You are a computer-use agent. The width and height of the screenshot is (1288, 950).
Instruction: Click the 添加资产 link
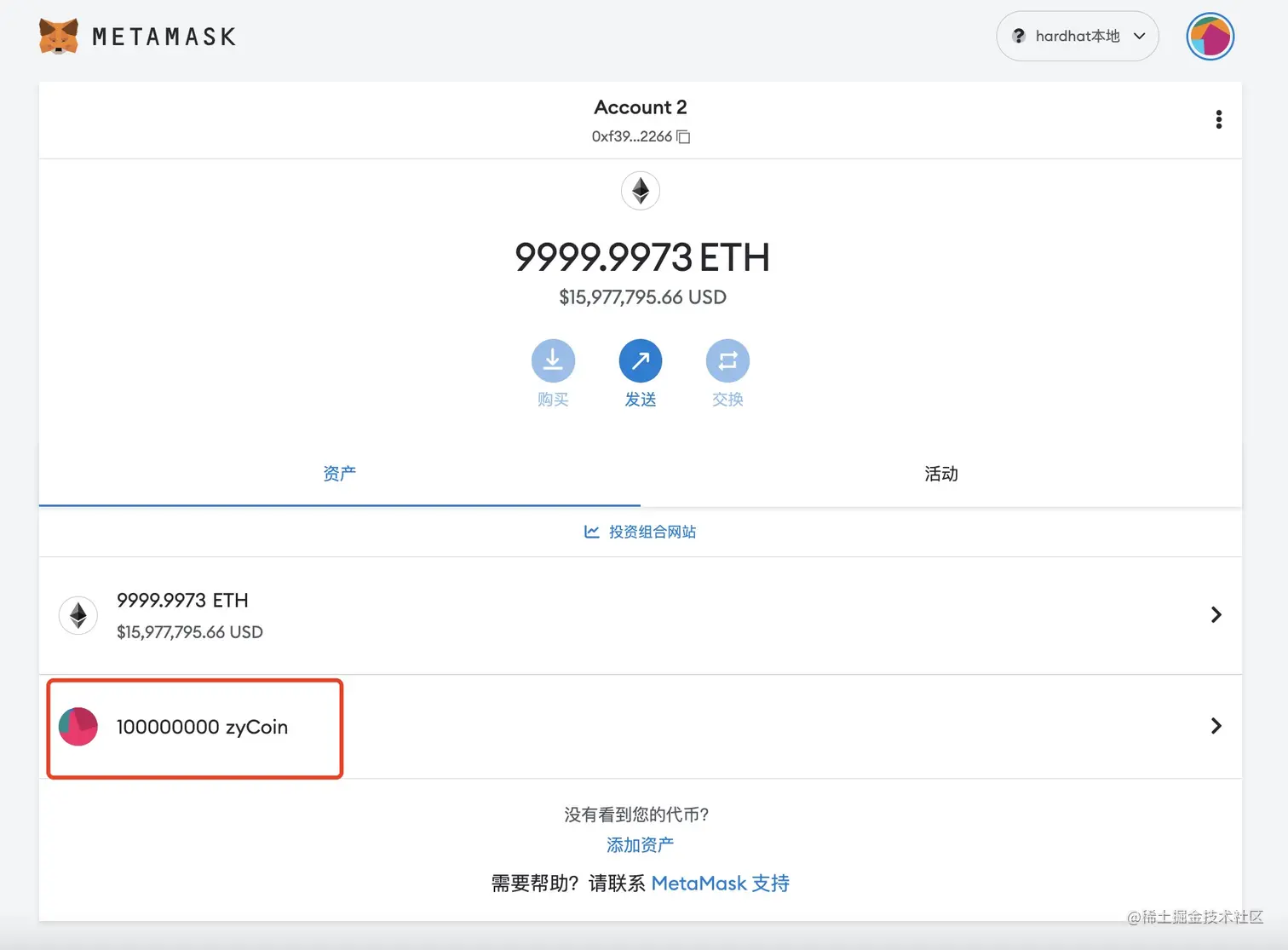pos(640,845)
